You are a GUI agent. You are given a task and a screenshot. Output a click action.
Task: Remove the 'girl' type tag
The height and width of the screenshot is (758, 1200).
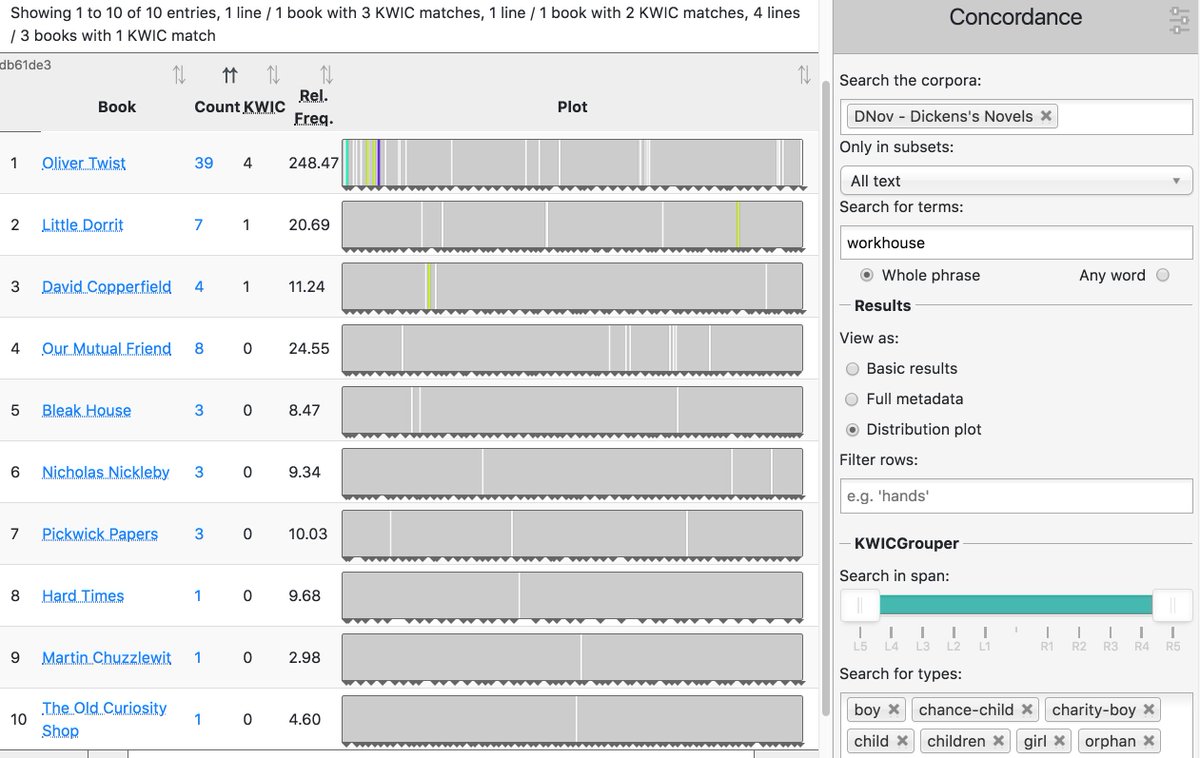coord(1059,741)
